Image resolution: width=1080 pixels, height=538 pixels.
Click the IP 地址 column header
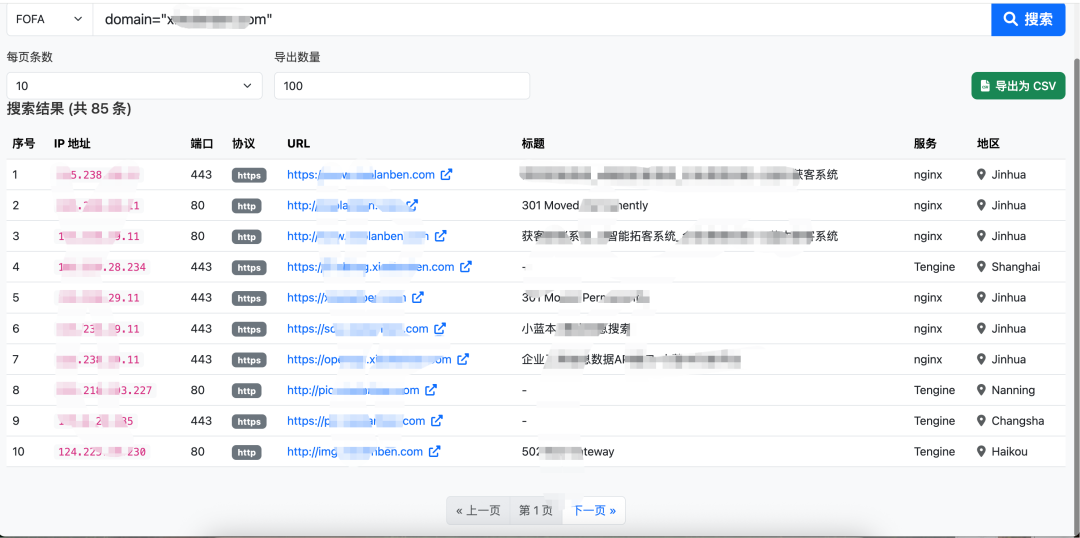pos(72,144)
